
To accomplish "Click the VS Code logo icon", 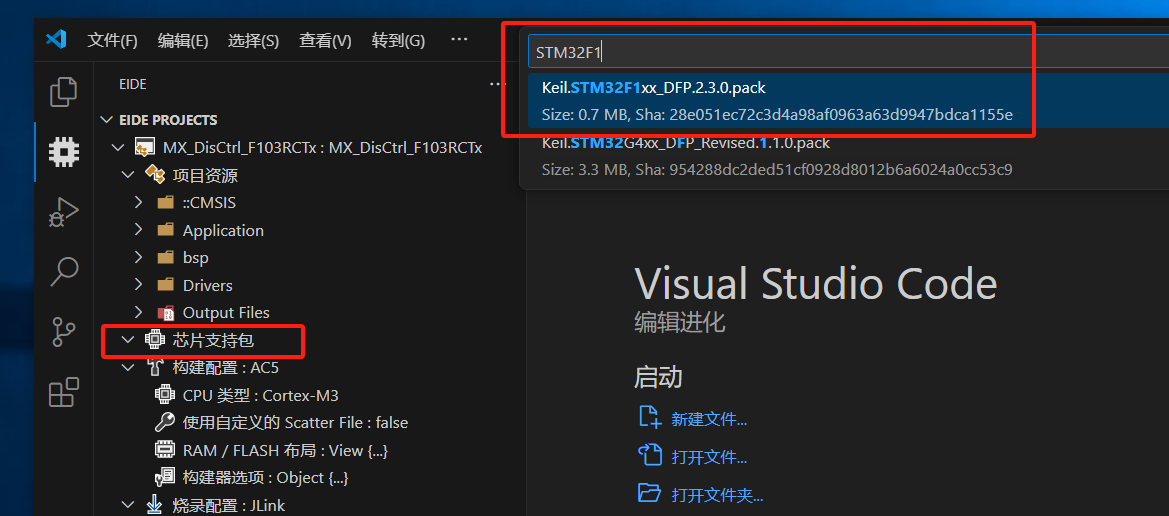I will 57,40.
